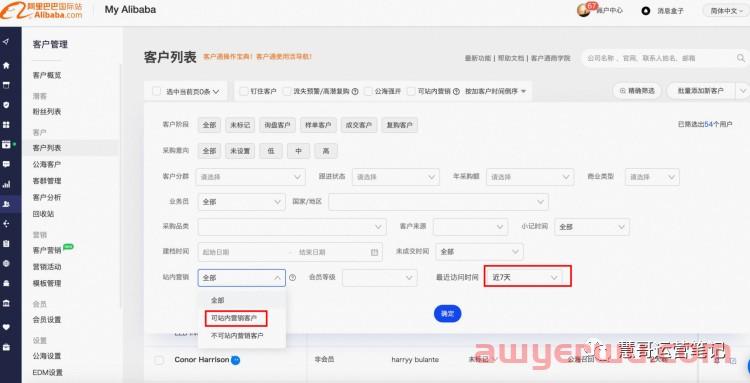
Task: Open the bank building icon in left rail
Action: pyautogui.click(x=6, y=303)
